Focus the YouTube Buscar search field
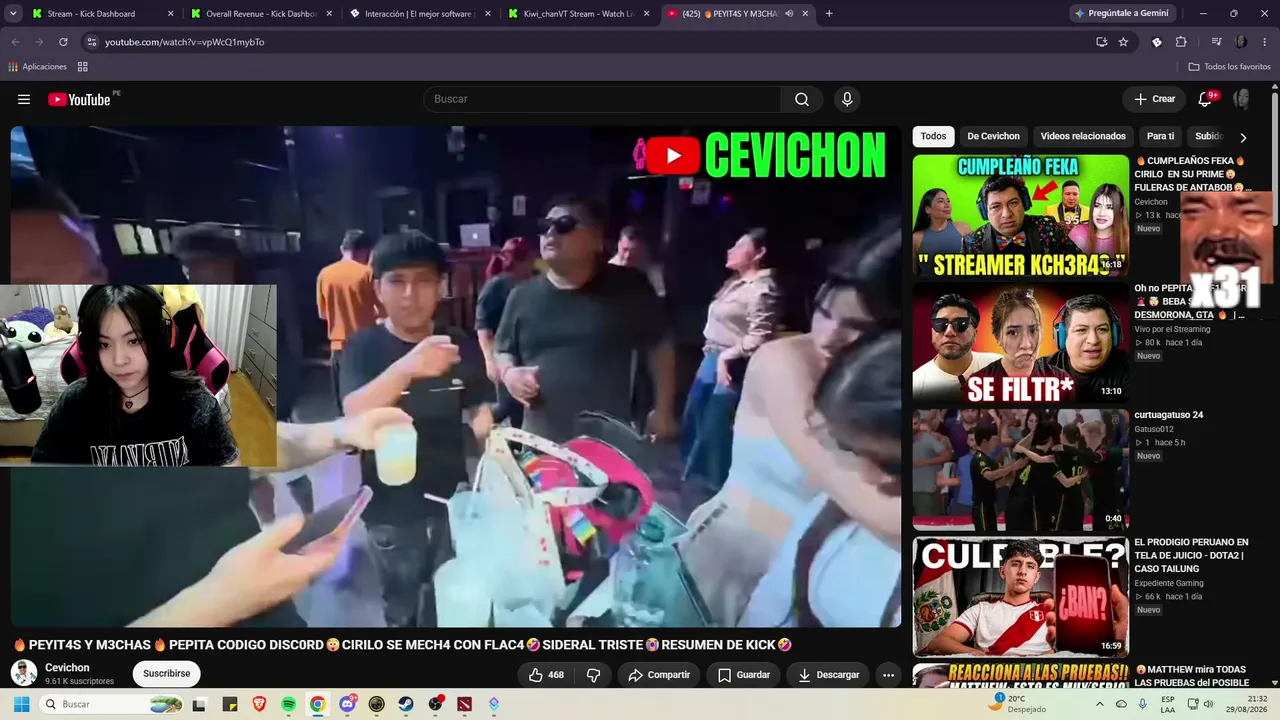This screenshot has height=720, width=1280. tap(602, 99)
